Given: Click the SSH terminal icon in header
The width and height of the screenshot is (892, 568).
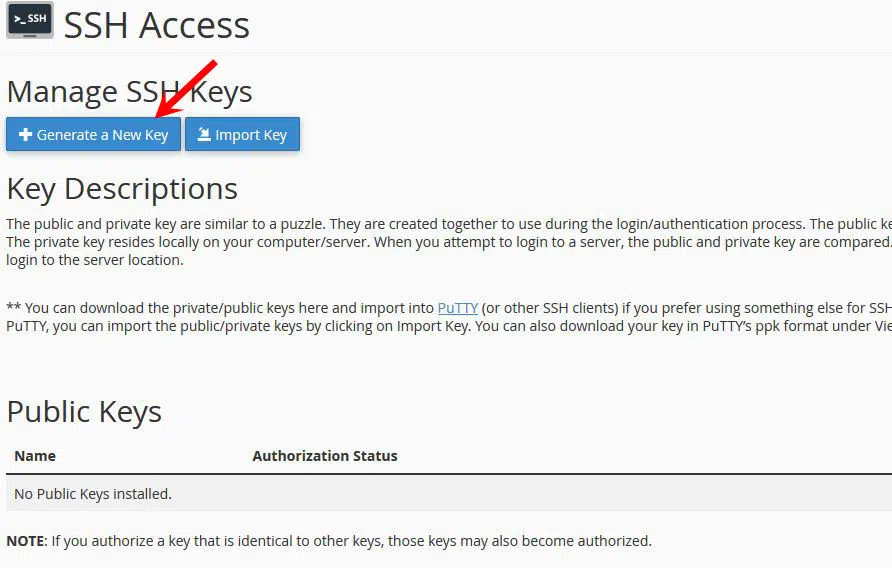Looking at the screenshot, I should 30,23.
